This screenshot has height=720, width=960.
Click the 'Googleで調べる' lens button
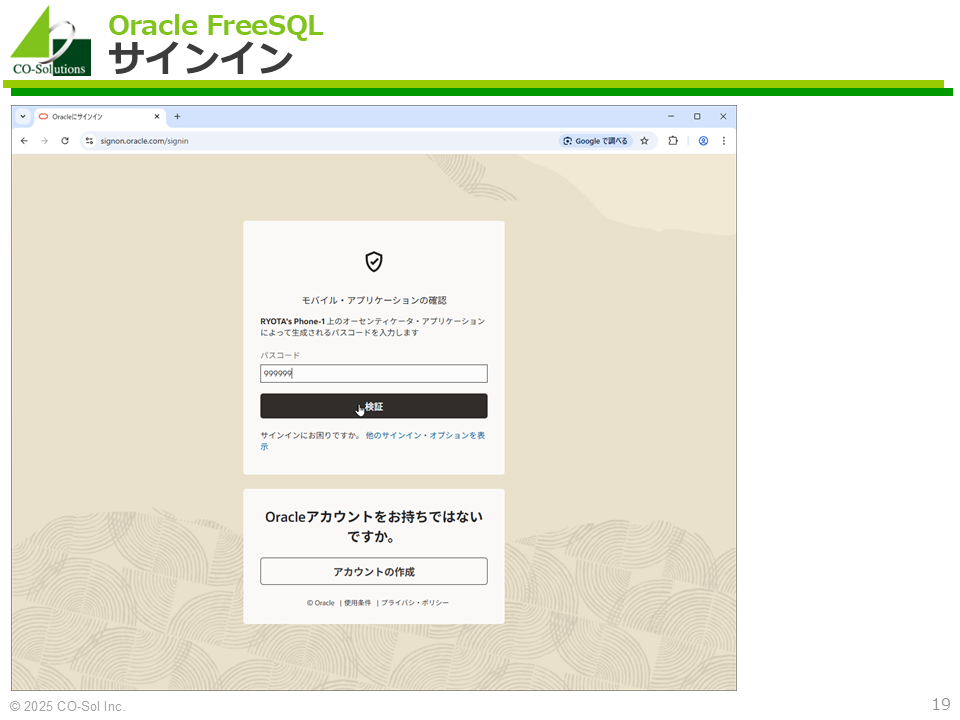point(596,141)
